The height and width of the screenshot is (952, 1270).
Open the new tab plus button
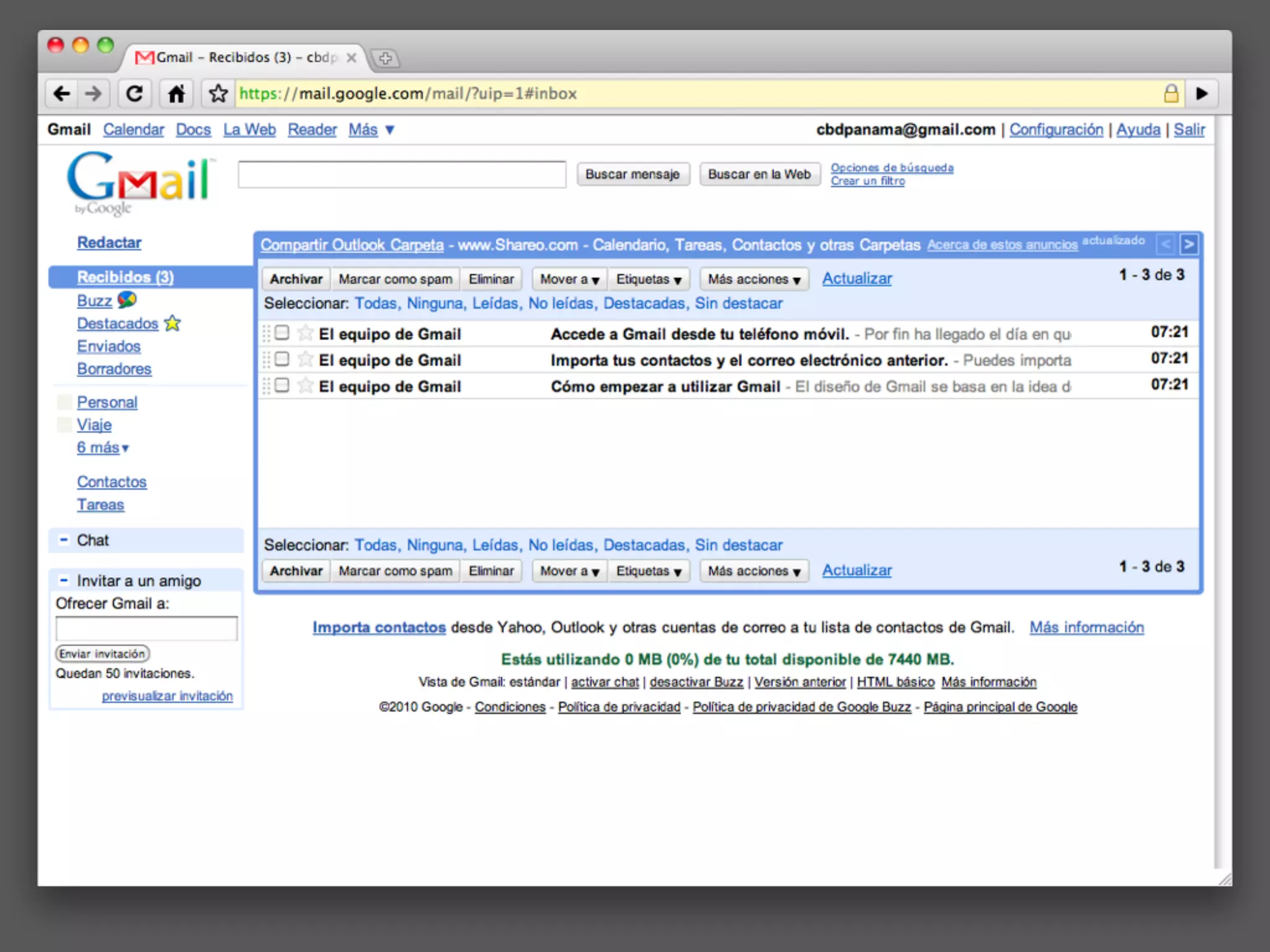pos(386,58)
